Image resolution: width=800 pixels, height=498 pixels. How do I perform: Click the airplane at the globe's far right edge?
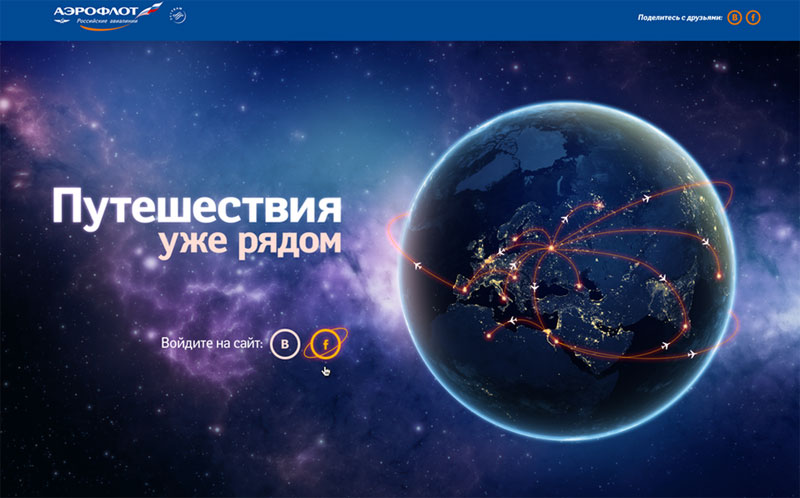tap(706, 241)
